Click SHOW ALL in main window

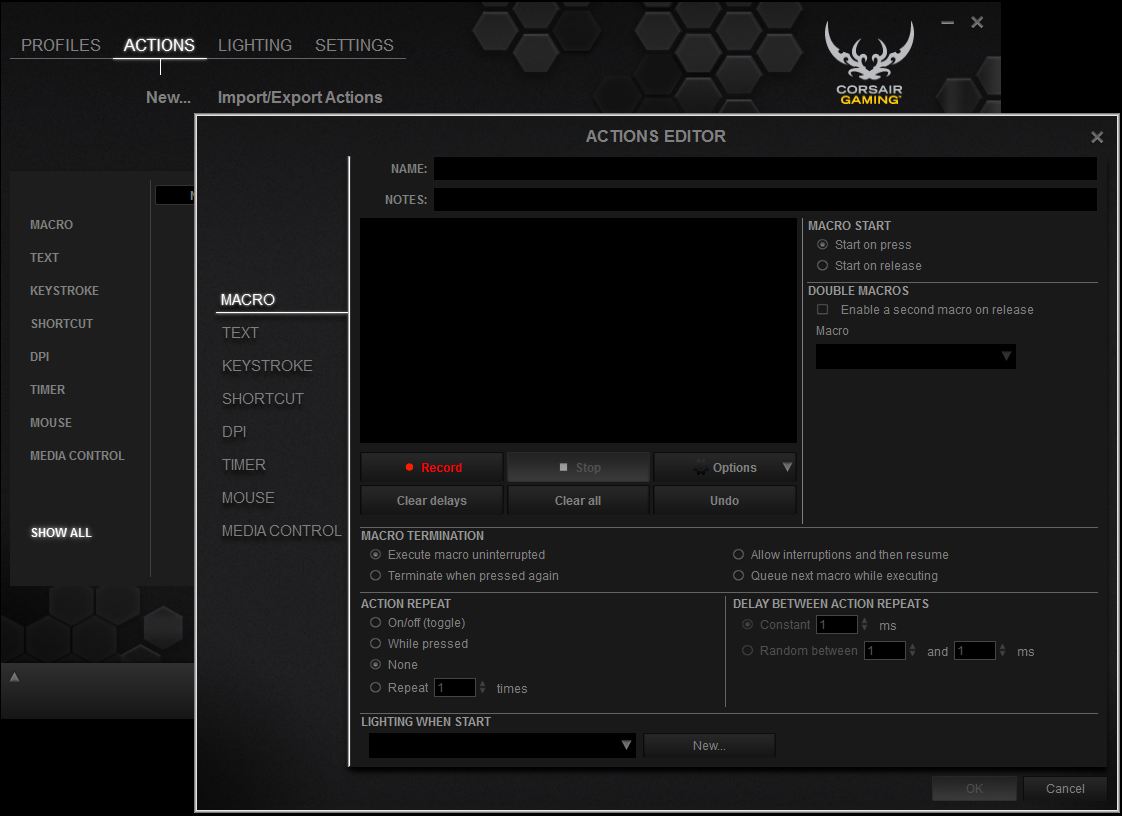click(61, 533)
